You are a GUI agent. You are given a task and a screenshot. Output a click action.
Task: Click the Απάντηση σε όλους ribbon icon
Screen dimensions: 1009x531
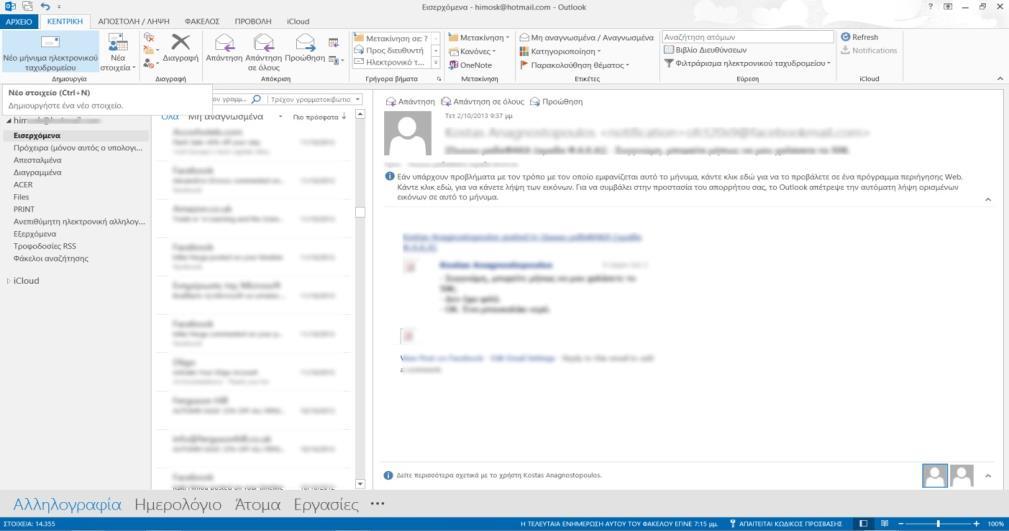(263, 43)
